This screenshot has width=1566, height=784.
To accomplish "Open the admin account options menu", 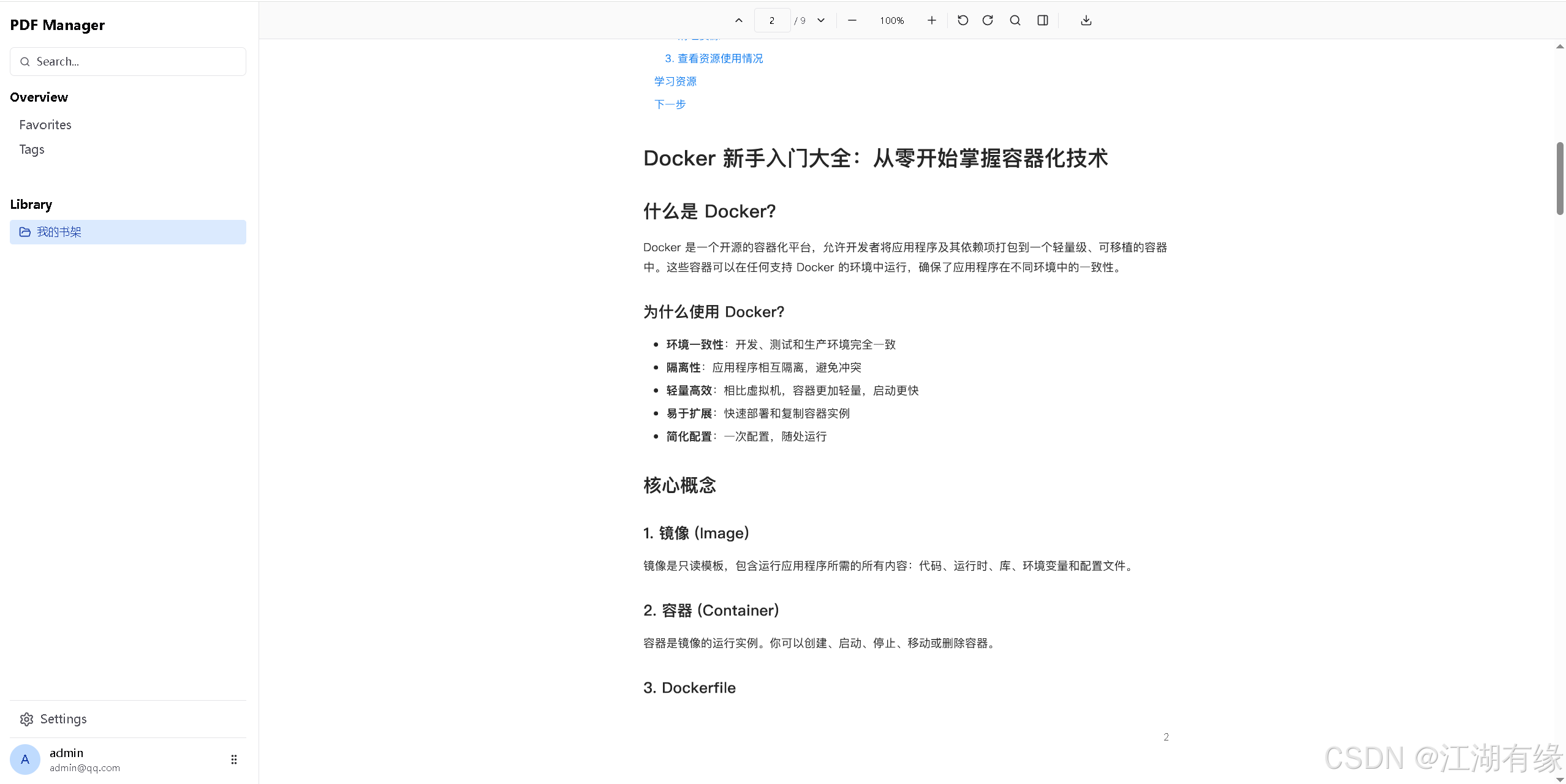I will (234, 759).
